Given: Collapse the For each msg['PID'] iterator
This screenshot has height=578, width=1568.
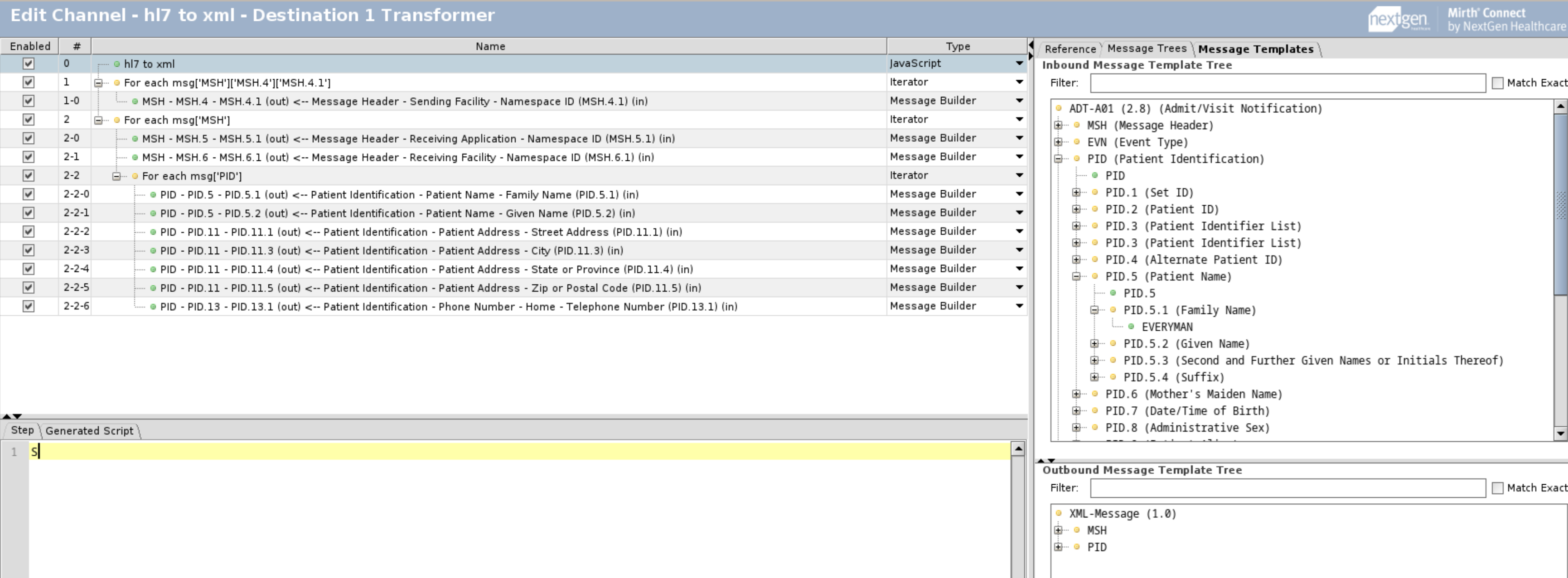Looking at the screenshot, I should point(116,176).
